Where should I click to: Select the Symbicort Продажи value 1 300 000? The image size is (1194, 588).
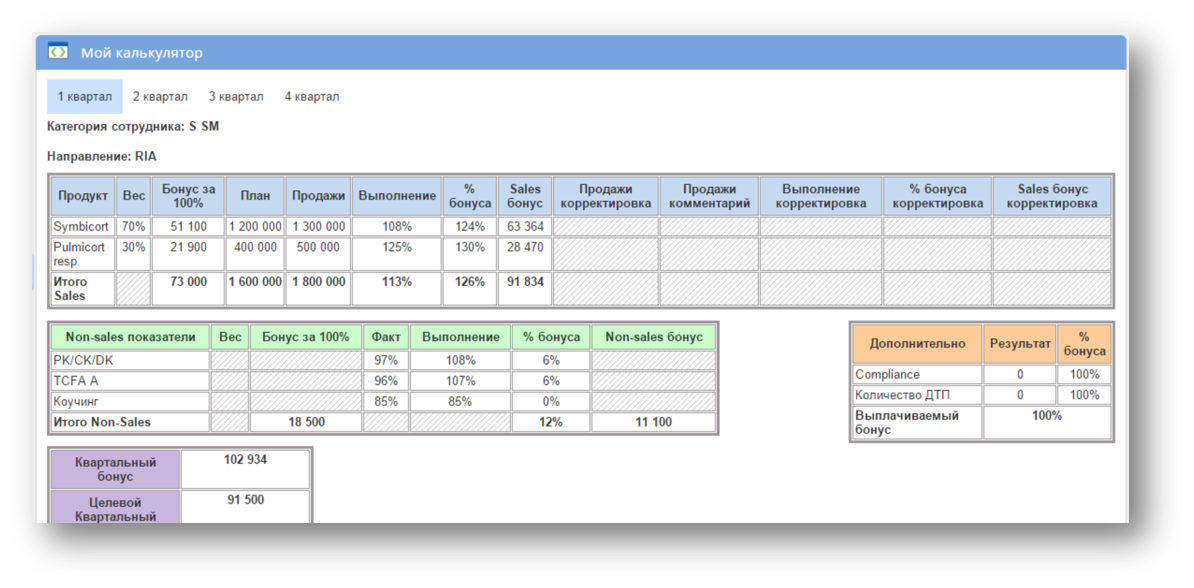pyautogui.click(x=318, y=226)
